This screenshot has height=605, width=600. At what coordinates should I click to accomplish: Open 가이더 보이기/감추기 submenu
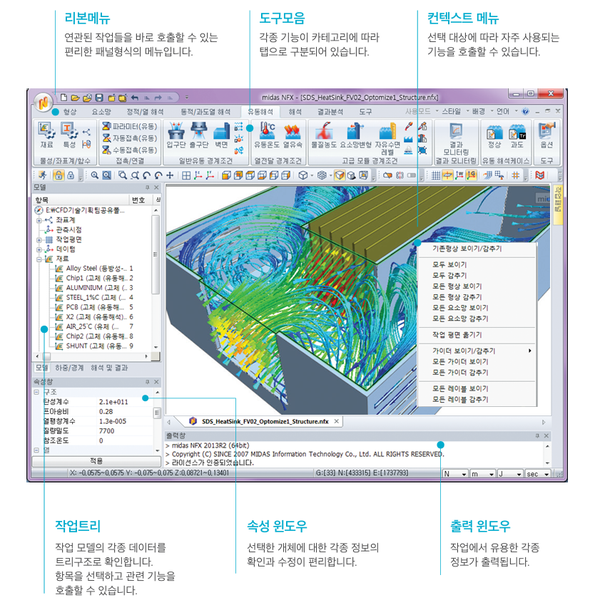[x=477, y=351]
